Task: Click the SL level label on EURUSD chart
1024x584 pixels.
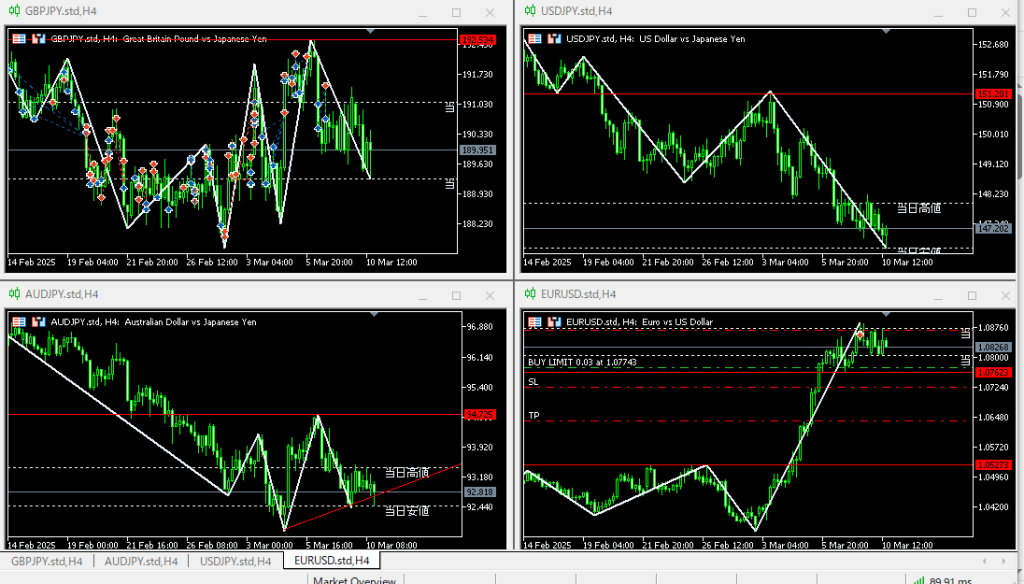Action: [533, 382]
